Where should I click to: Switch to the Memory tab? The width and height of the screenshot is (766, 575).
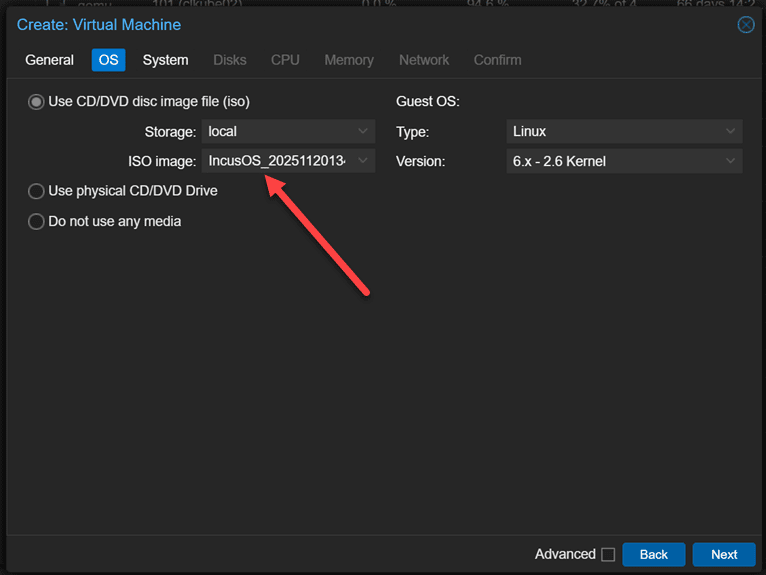click(x=349, y=60)
